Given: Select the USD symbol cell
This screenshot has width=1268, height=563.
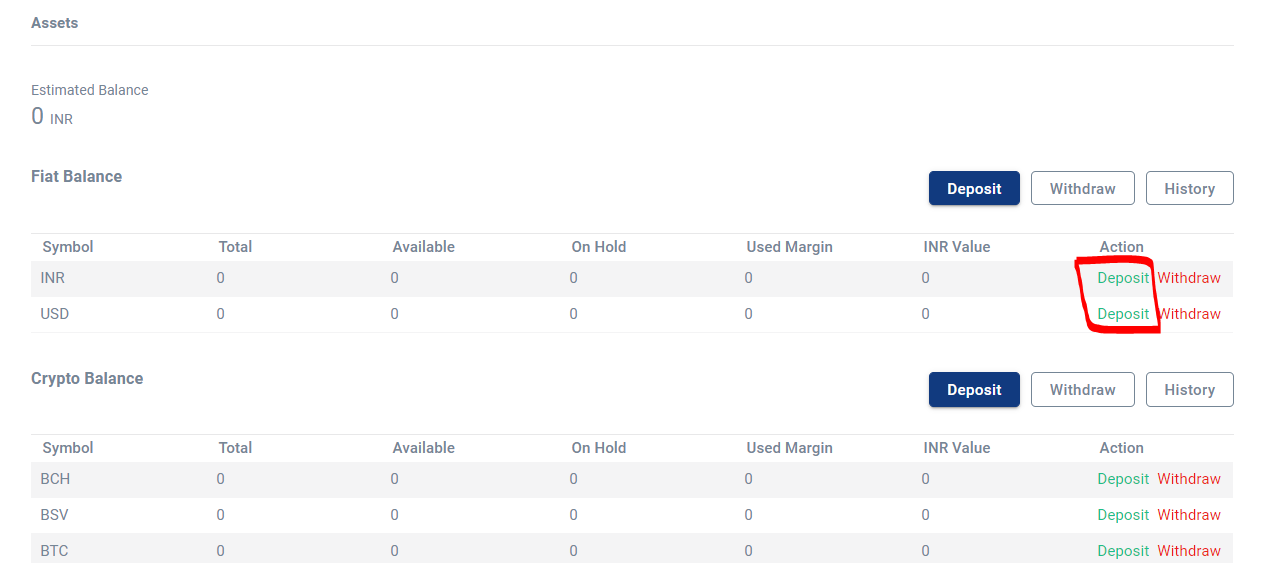Looking at the screenshot, I should 55,314.
